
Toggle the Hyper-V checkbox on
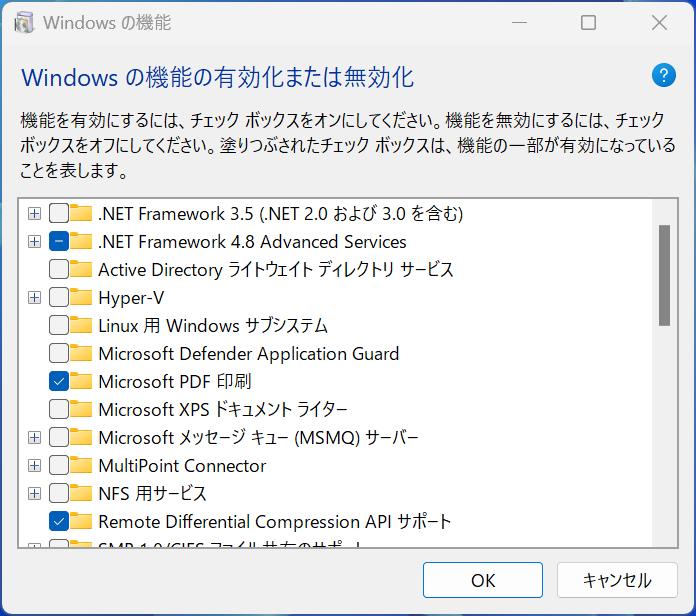click(58, 298)
